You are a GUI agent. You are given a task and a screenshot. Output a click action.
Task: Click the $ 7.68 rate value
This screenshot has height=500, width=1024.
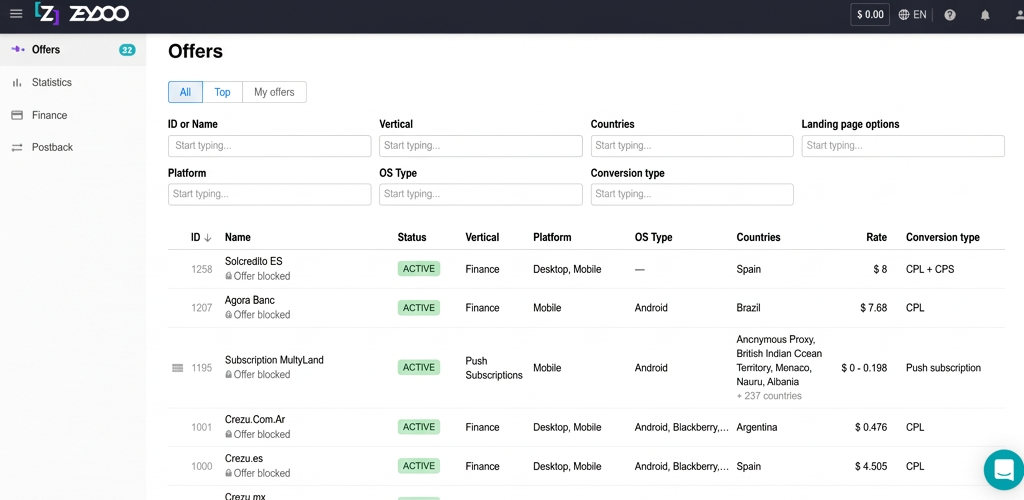874,308
